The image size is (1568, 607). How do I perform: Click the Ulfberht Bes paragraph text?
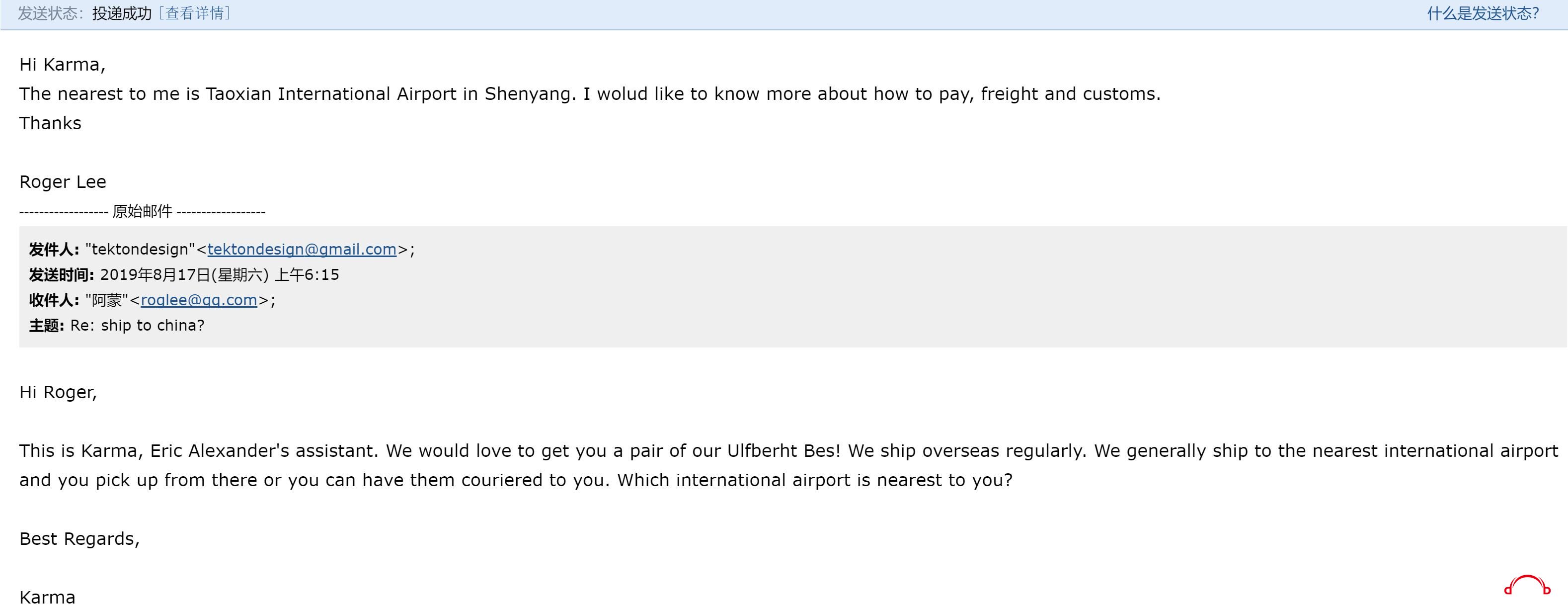(x=789, y=465)
